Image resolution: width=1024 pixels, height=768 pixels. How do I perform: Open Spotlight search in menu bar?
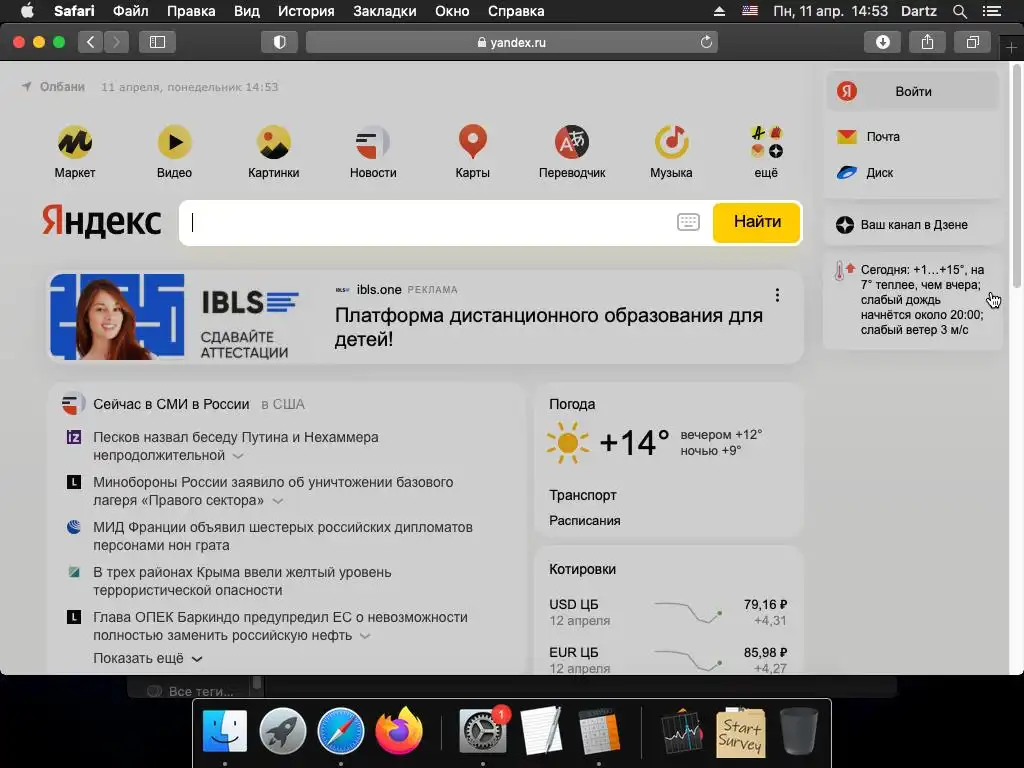[x=959, y=11]
